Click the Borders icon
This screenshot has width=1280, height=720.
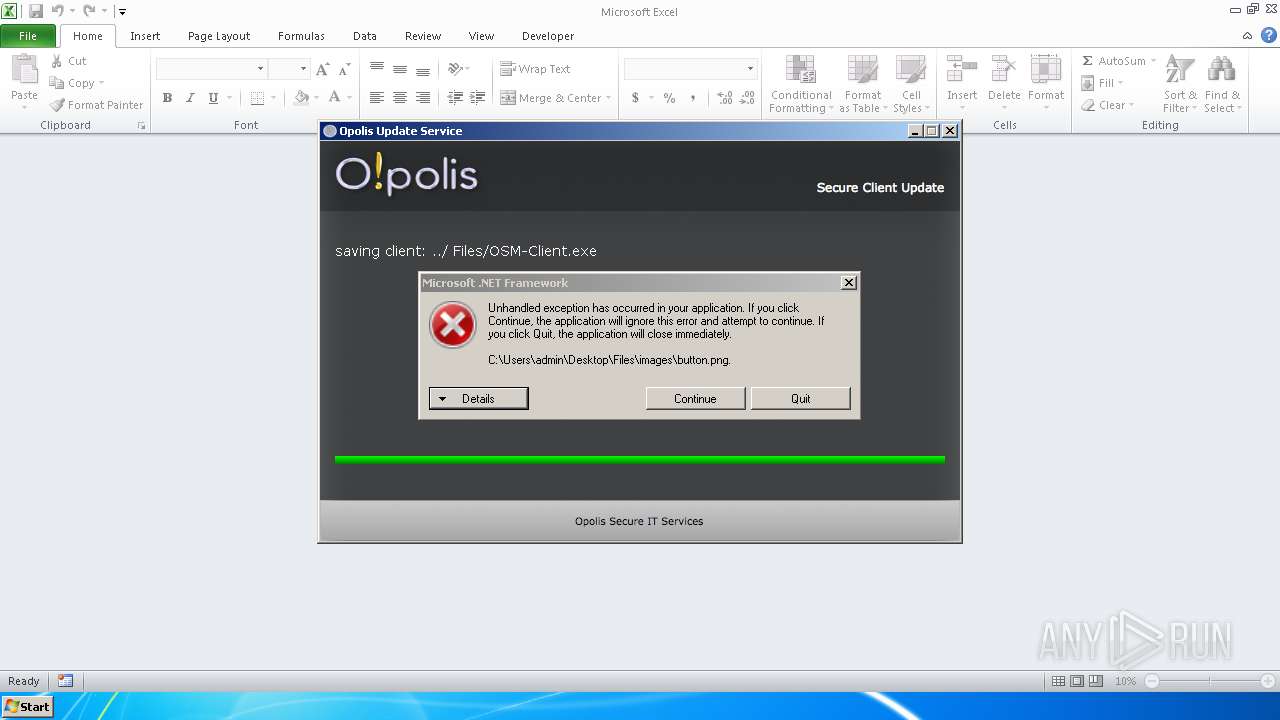click(257, 98)
